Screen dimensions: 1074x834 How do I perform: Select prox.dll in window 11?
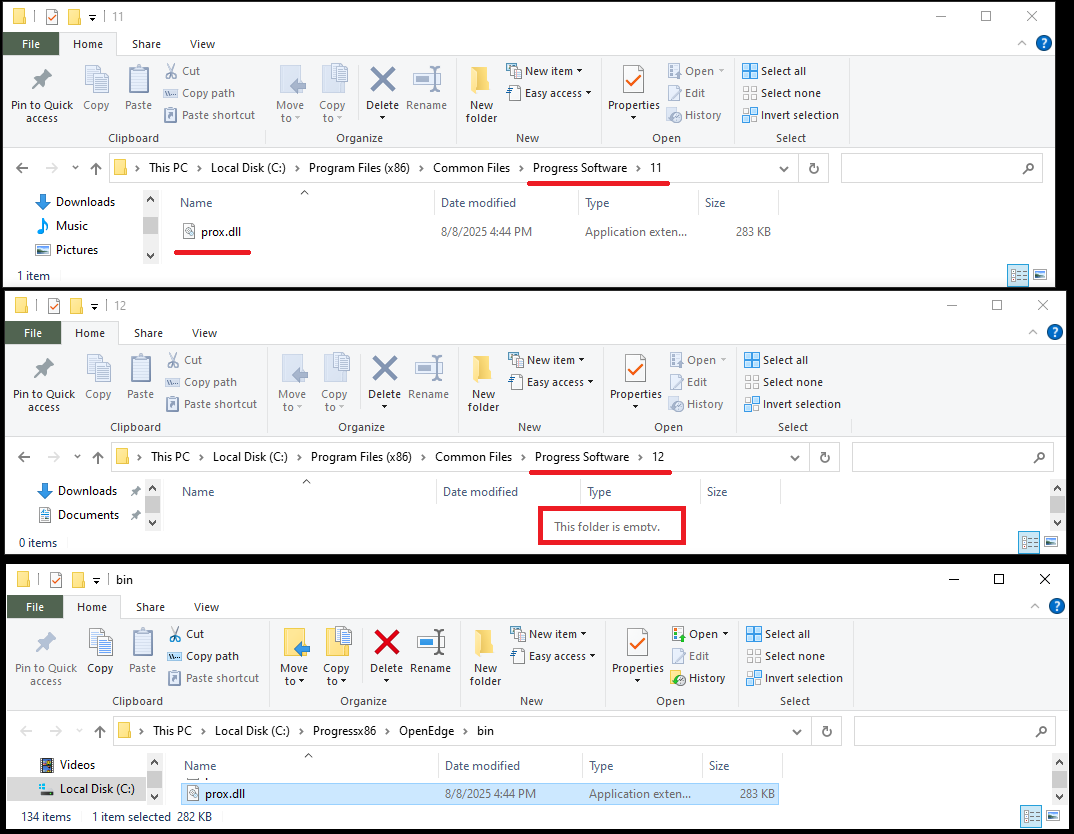(221, 232)
